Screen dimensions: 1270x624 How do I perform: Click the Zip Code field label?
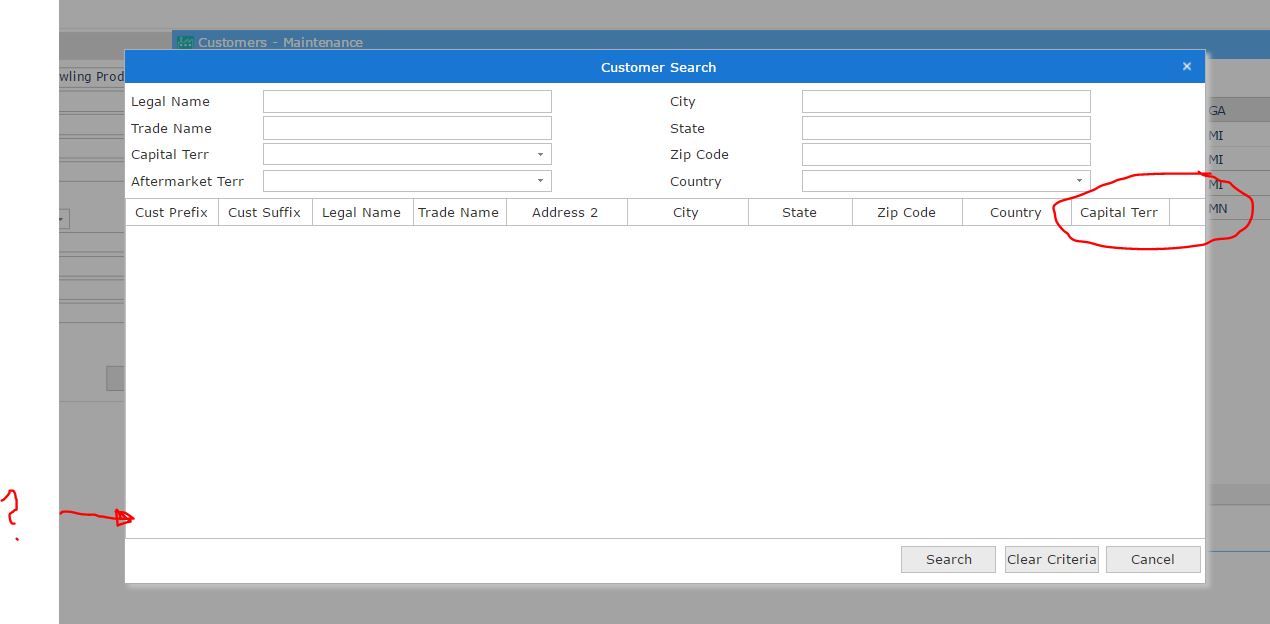(699, 155)
